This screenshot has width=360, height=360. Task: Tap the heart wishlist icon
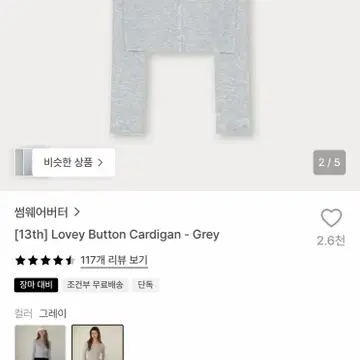point(331,218)
